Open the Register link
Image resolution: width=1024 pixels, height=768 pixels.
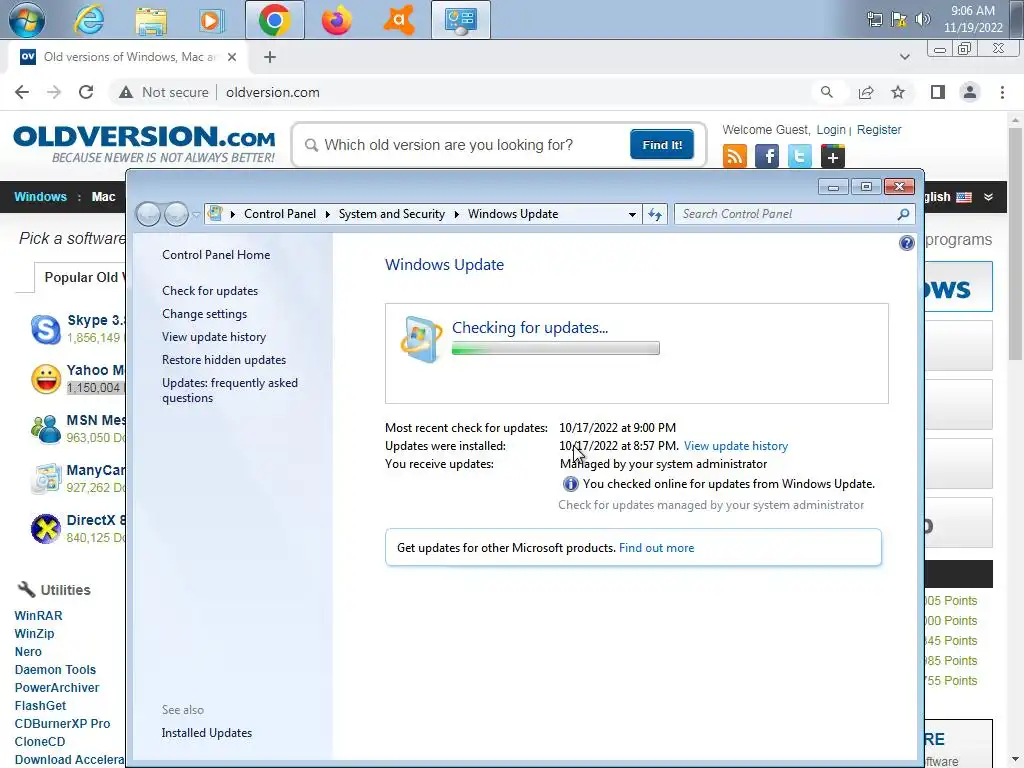tap(879, 130)
